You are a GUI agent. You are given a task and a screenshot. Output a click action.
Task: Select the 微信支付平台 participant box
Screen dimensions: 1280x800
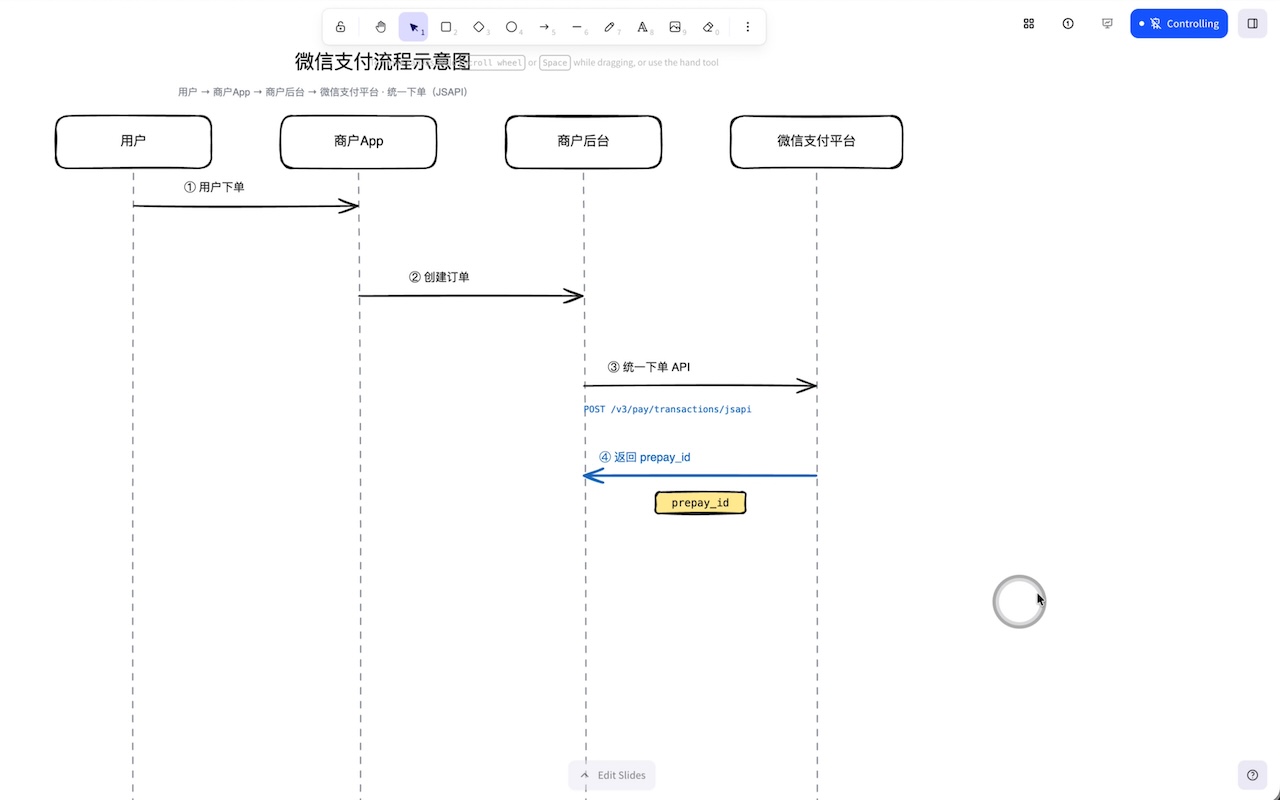click(816, 141)
